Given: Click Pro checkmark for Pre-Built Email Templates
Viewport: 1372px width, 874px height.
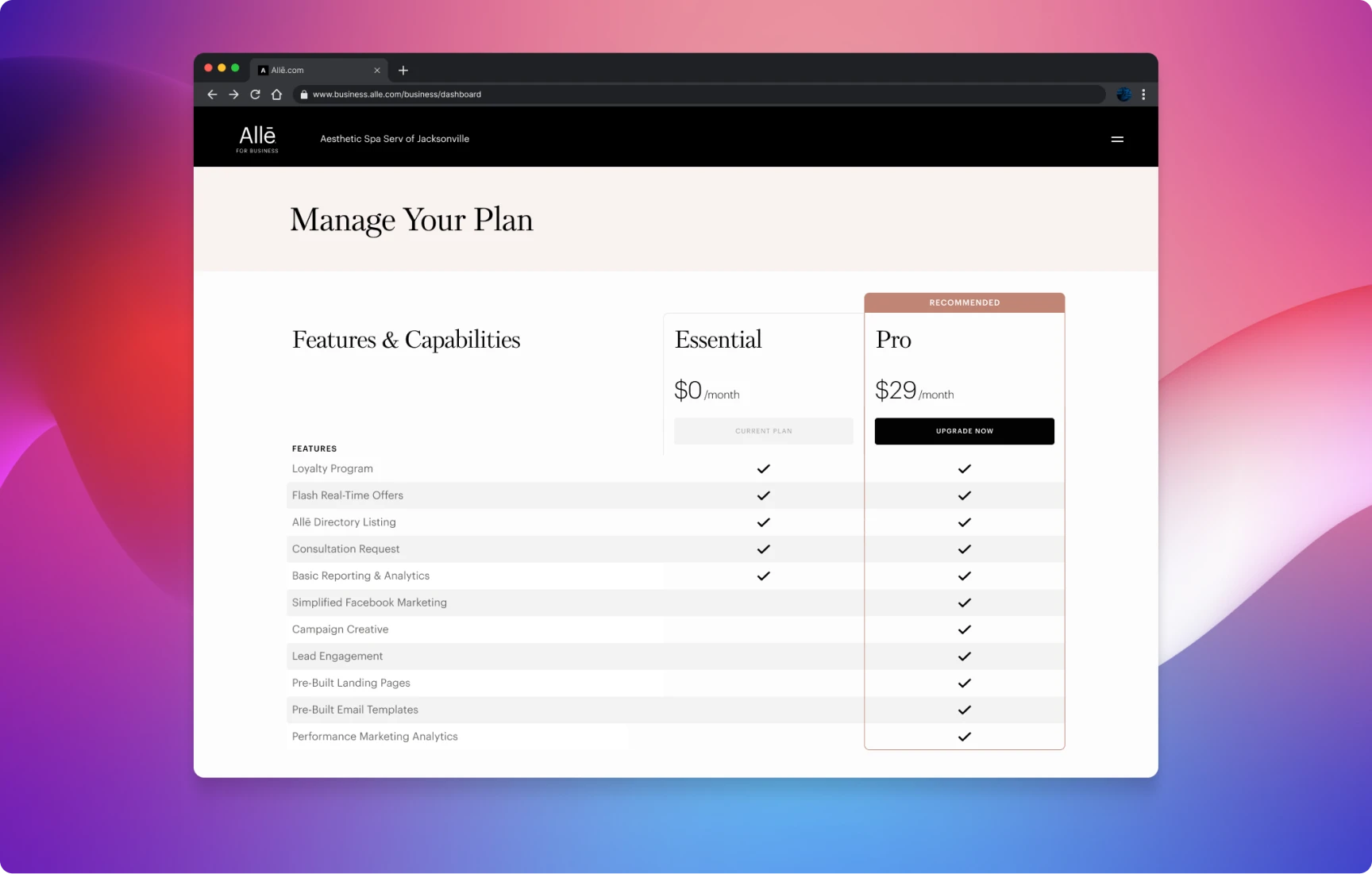Looking at the screenshot, I should [965, 710].
